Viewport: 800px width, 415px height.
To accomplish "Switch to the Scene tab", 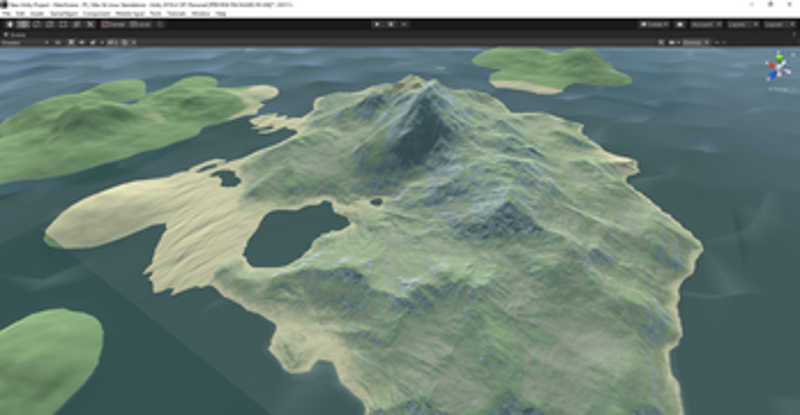I will pyautogui.click(x=15, y=35).
